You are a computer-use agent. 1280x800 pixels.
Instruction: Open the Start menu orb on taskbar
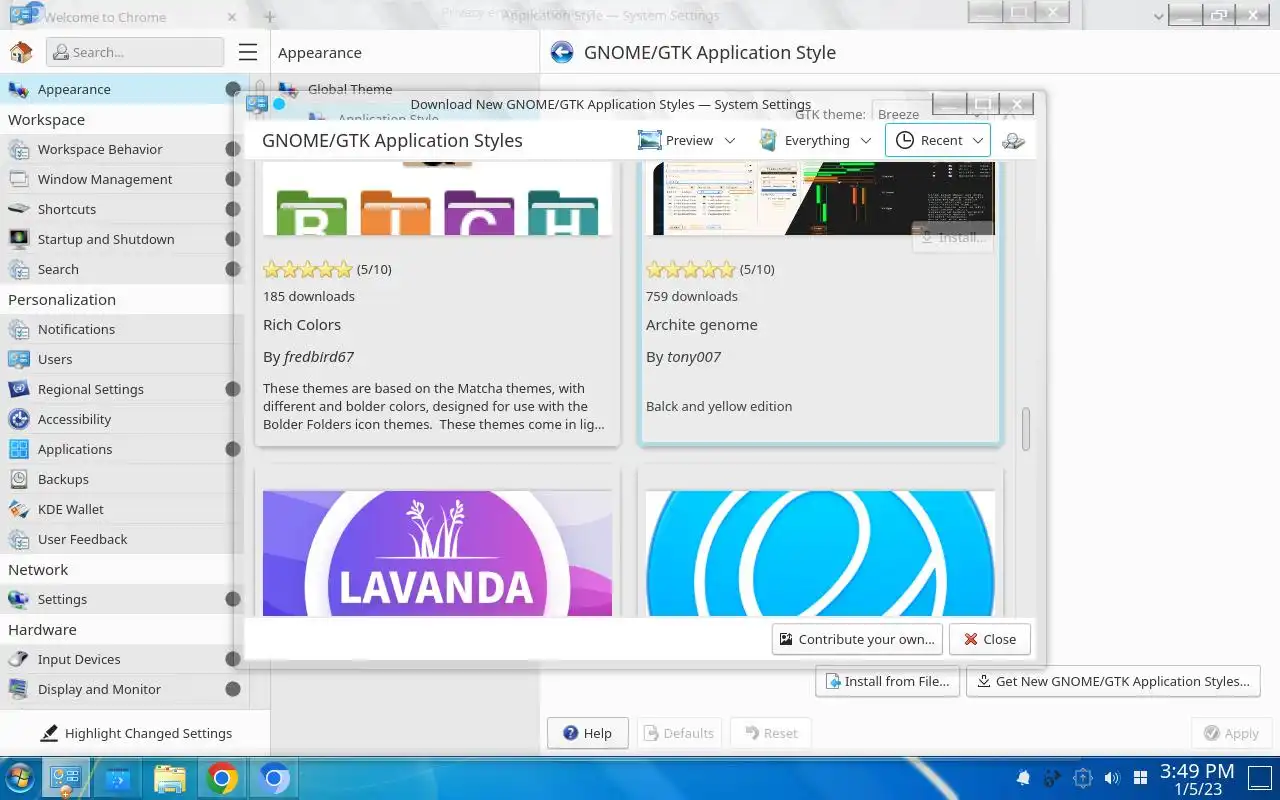click(x=19, y=778)
